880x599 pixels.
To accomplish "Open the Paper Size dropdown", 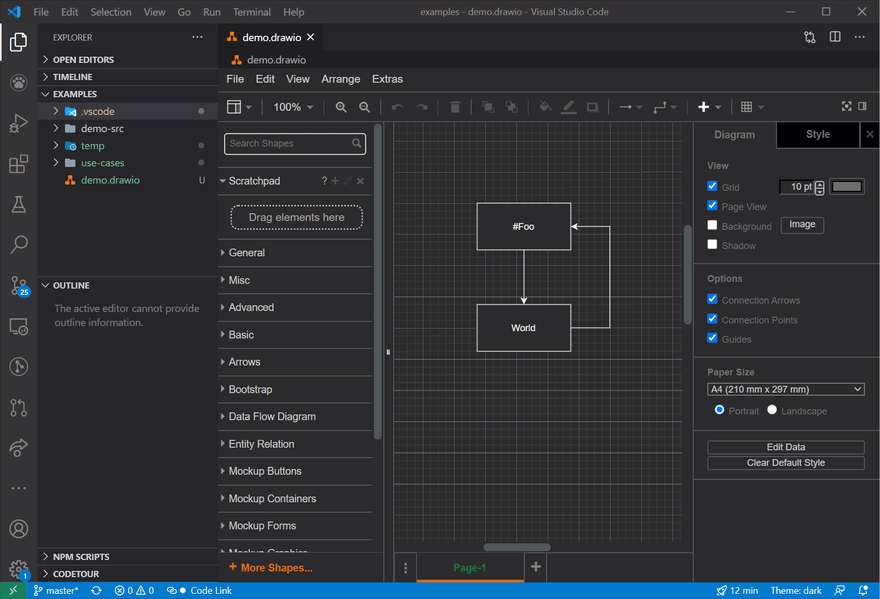I will pyautogui.click(x=786, y=389).
